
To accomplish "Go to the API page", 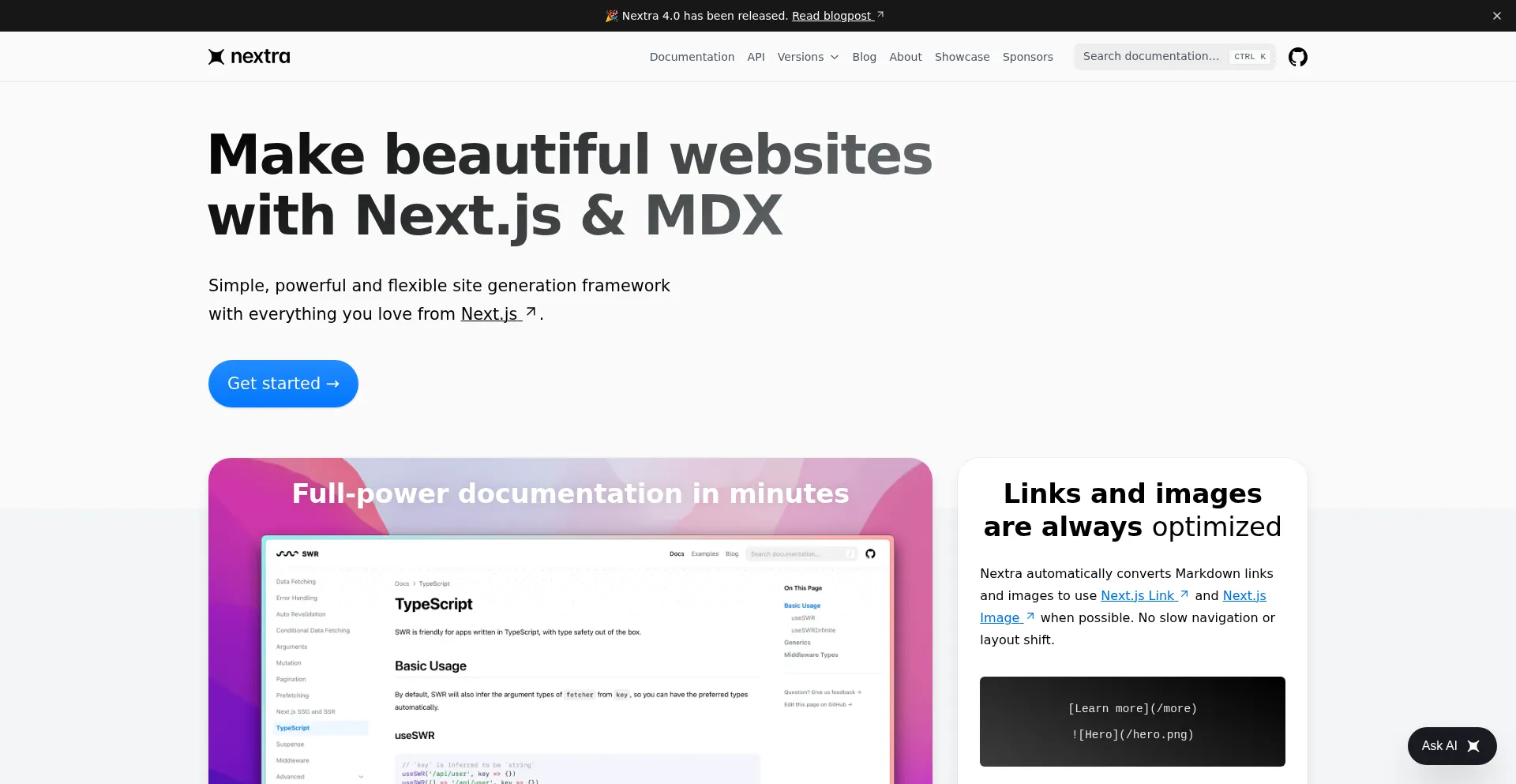I will (x=756, y=57).
